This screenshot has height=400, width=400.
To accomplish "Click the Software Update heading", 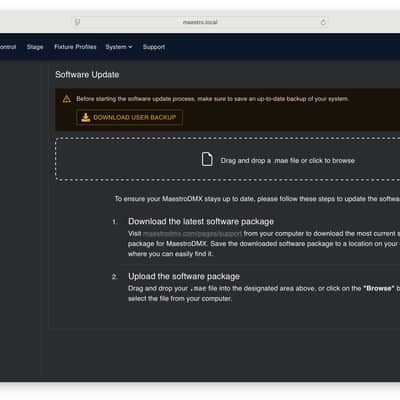I will pyautogui.click(x=87, y=75).
